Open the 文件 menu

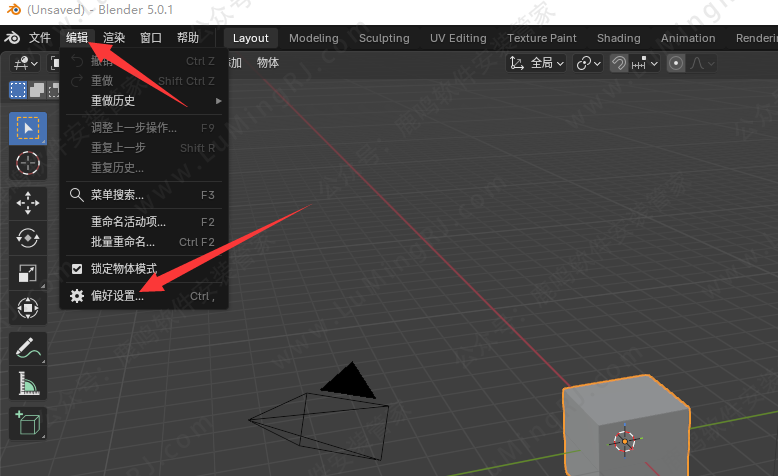40,38
